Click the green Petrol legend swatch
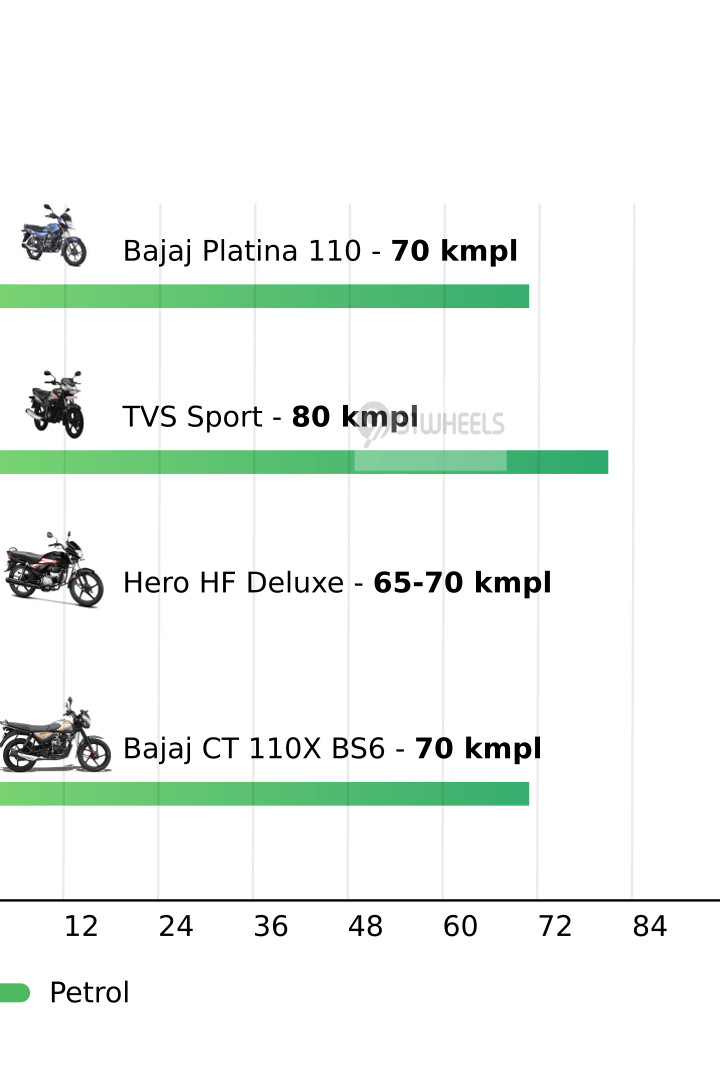The height and width of the screenshot is (1090, 720). click(x=14, y=992)
